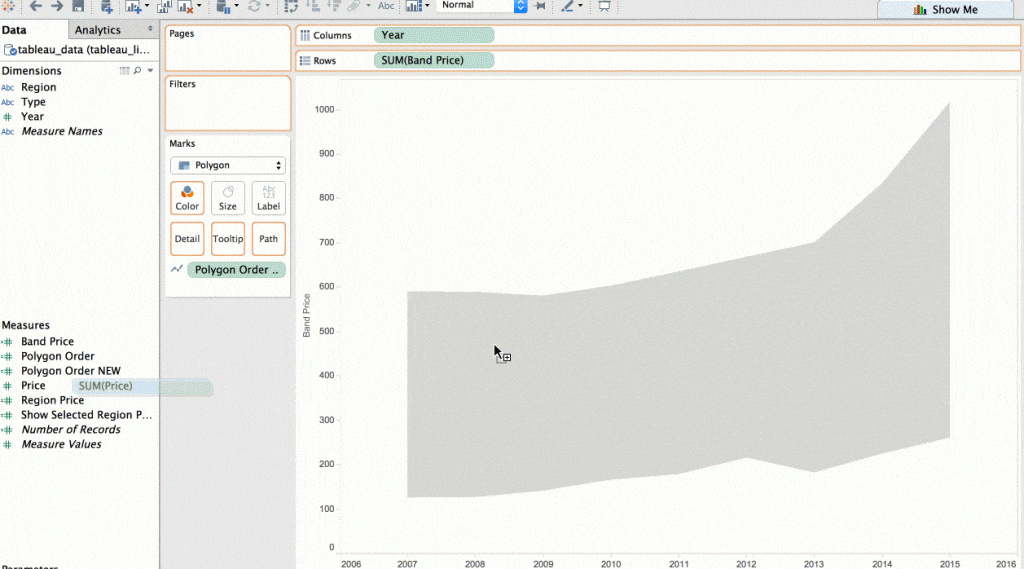Screen dimensions: 1024x569
Task: Open the Normal fit dropdown
Action: tap(482, 6)
